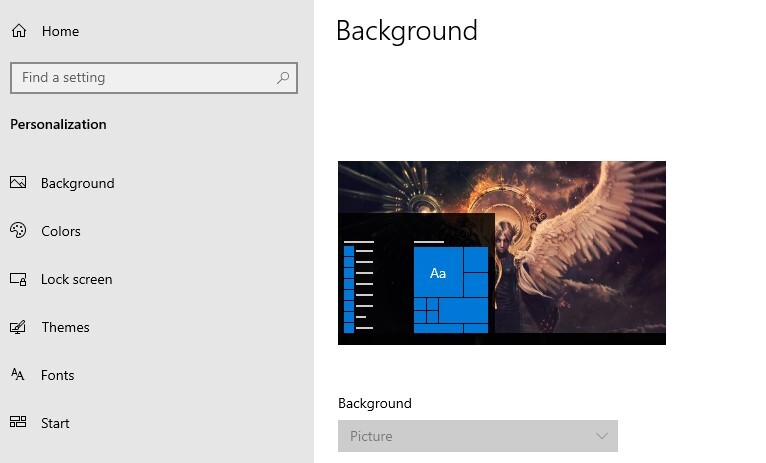Screen dimensions: 766x463
Task: Navigate to the Start settings label
Action: click(x=55, y=423)
